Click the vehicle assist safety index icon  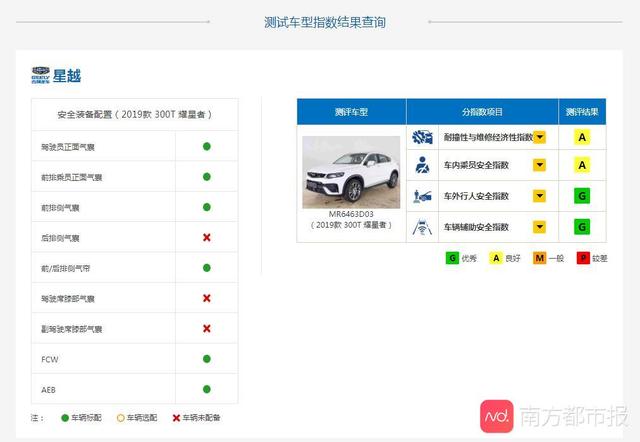(423, 227)
